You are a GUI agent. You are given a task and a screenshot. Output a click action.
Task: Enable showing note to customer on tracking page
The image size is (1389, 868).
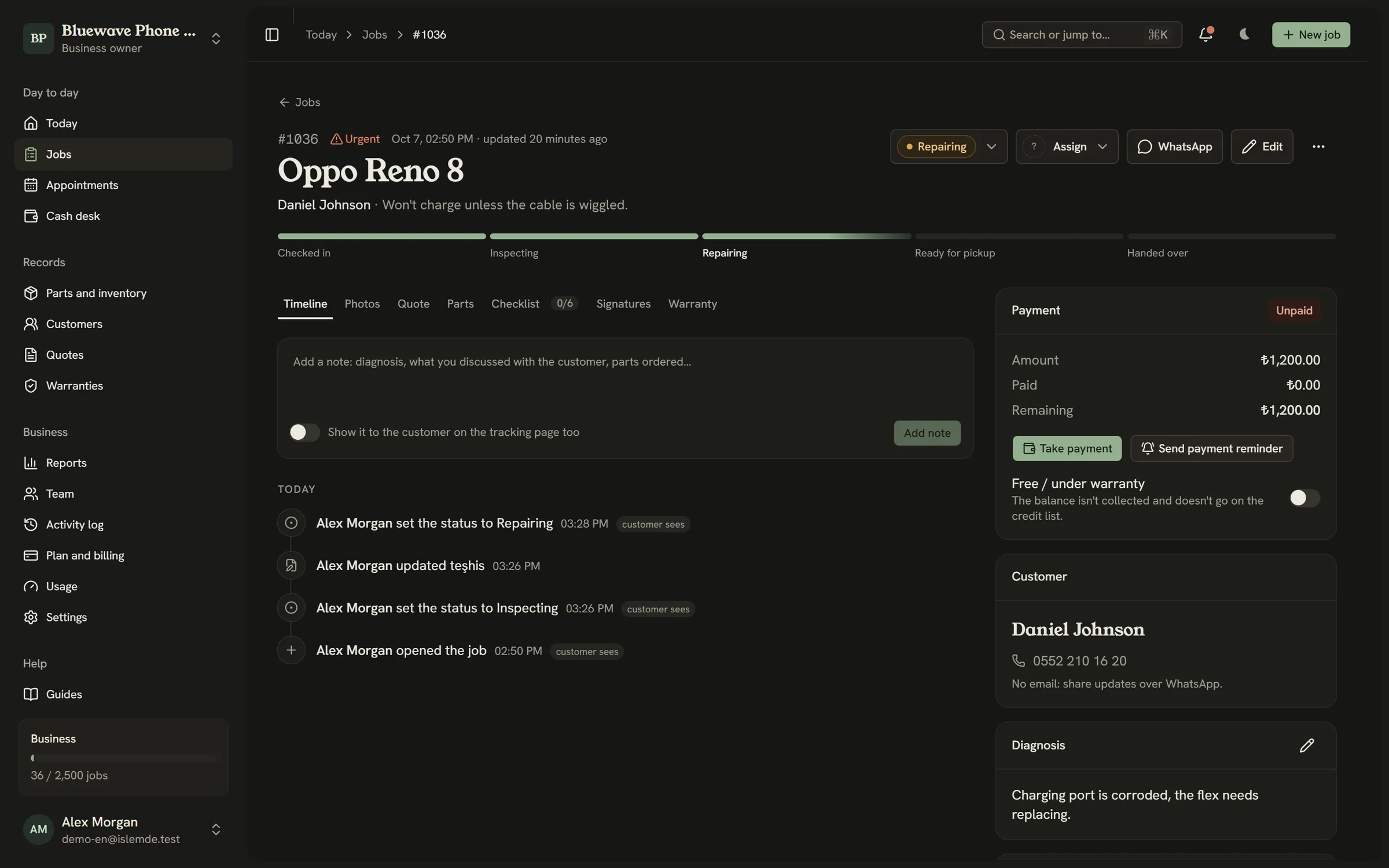pyautogui.click(x=304, y=432)
